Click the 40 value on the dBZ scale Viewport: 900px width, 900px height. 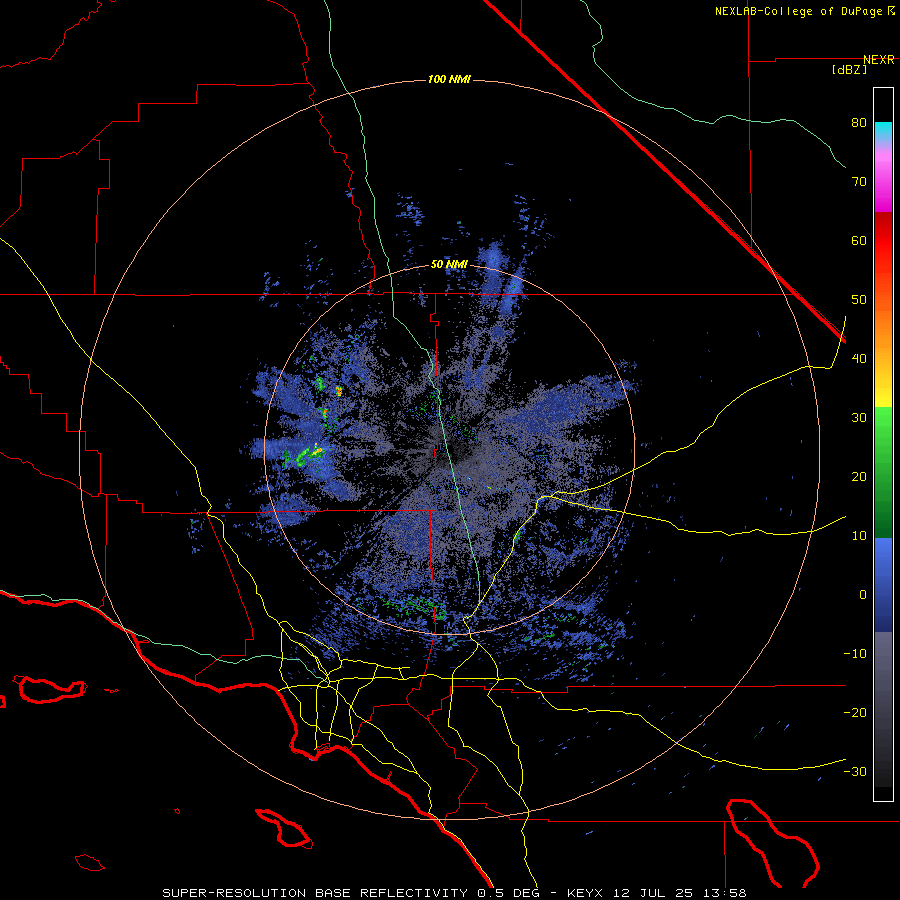[859, 359]
